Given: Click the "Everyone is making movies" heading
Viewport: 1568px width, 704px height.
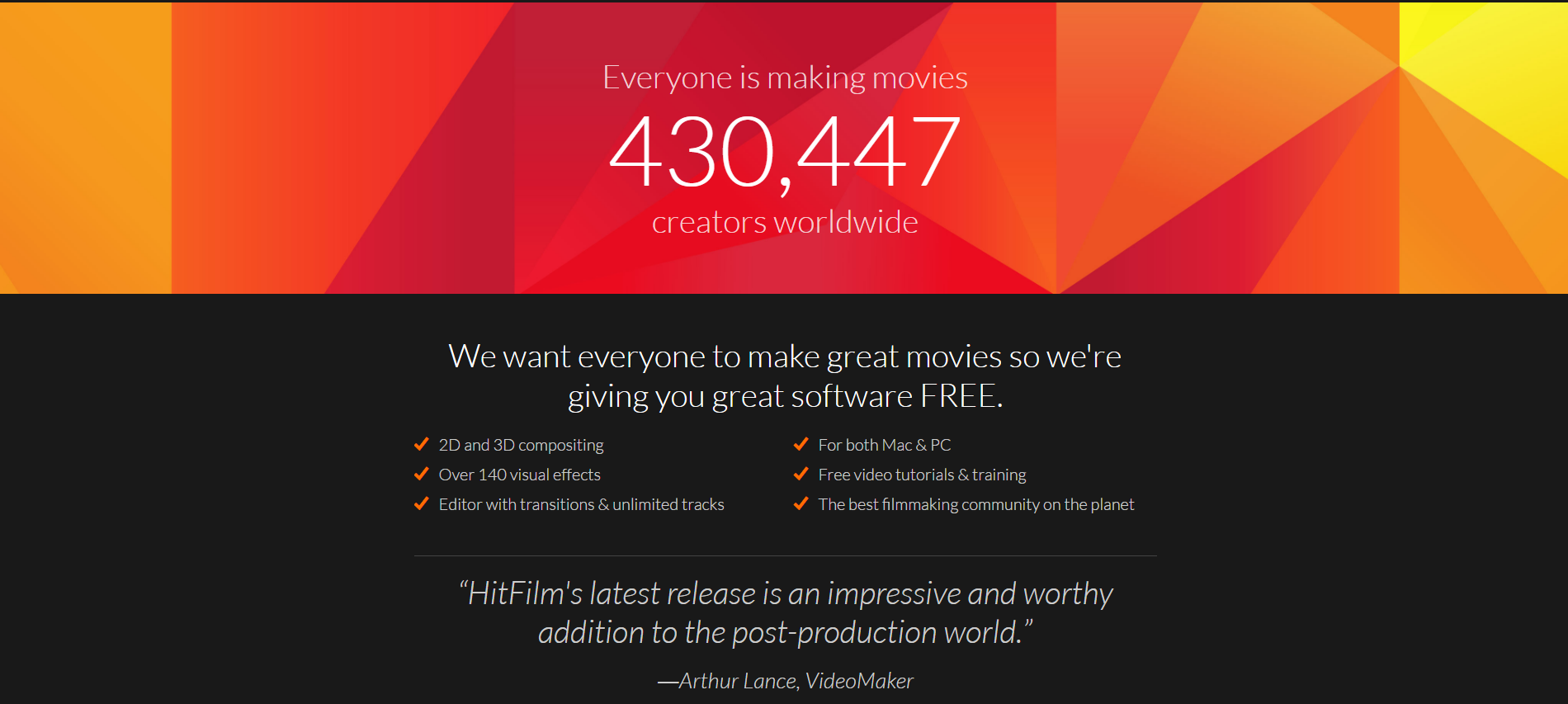Looking at the screenshot, I should (785, 78).
